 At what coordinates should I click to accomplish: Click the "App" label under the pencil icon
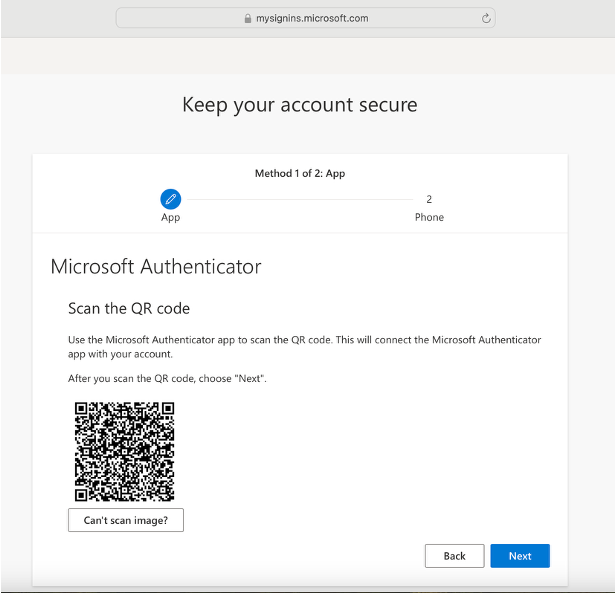tap(170, 217)
